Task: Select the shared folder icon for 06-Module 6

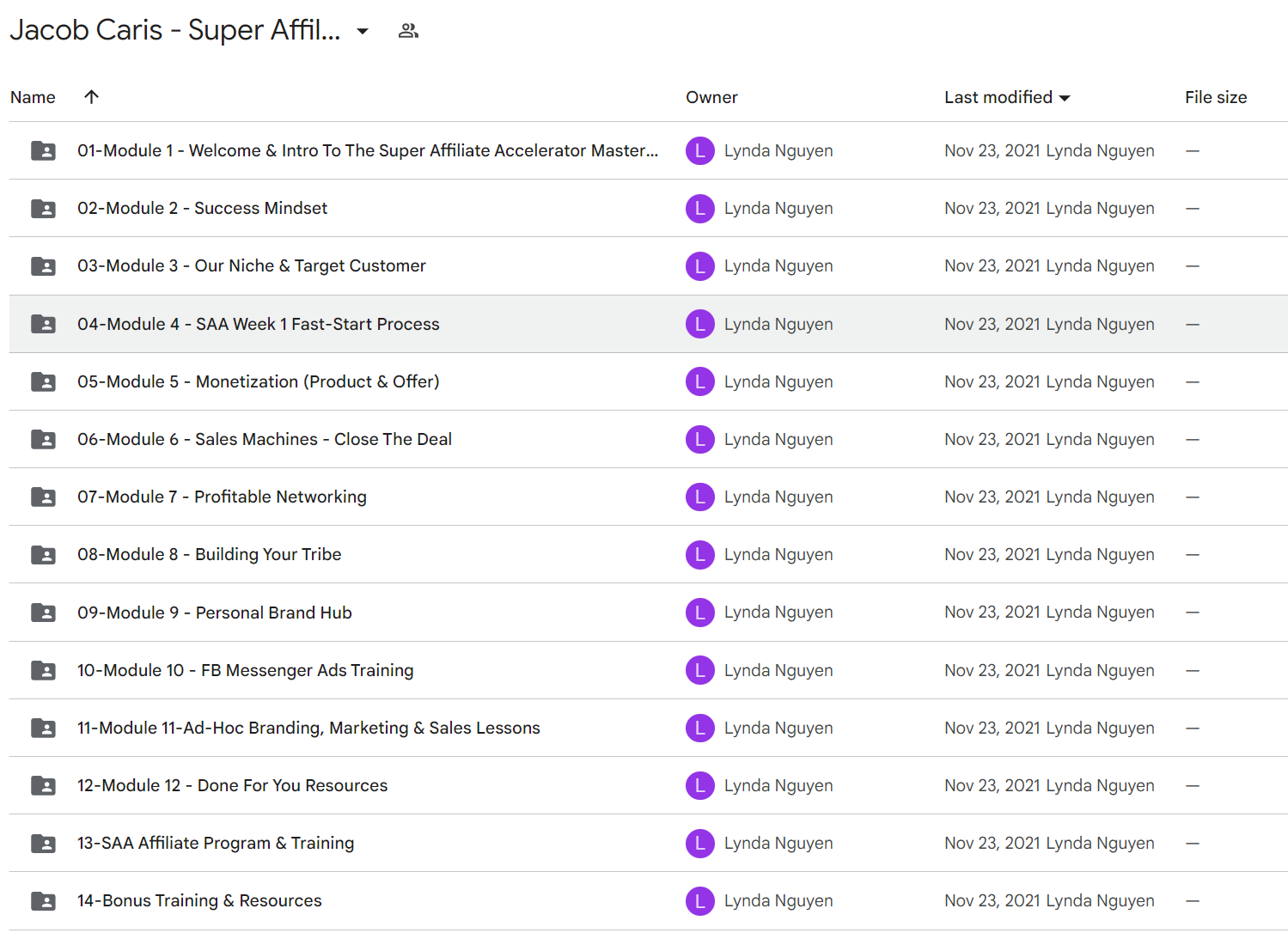Action: [x=43, y=439]
